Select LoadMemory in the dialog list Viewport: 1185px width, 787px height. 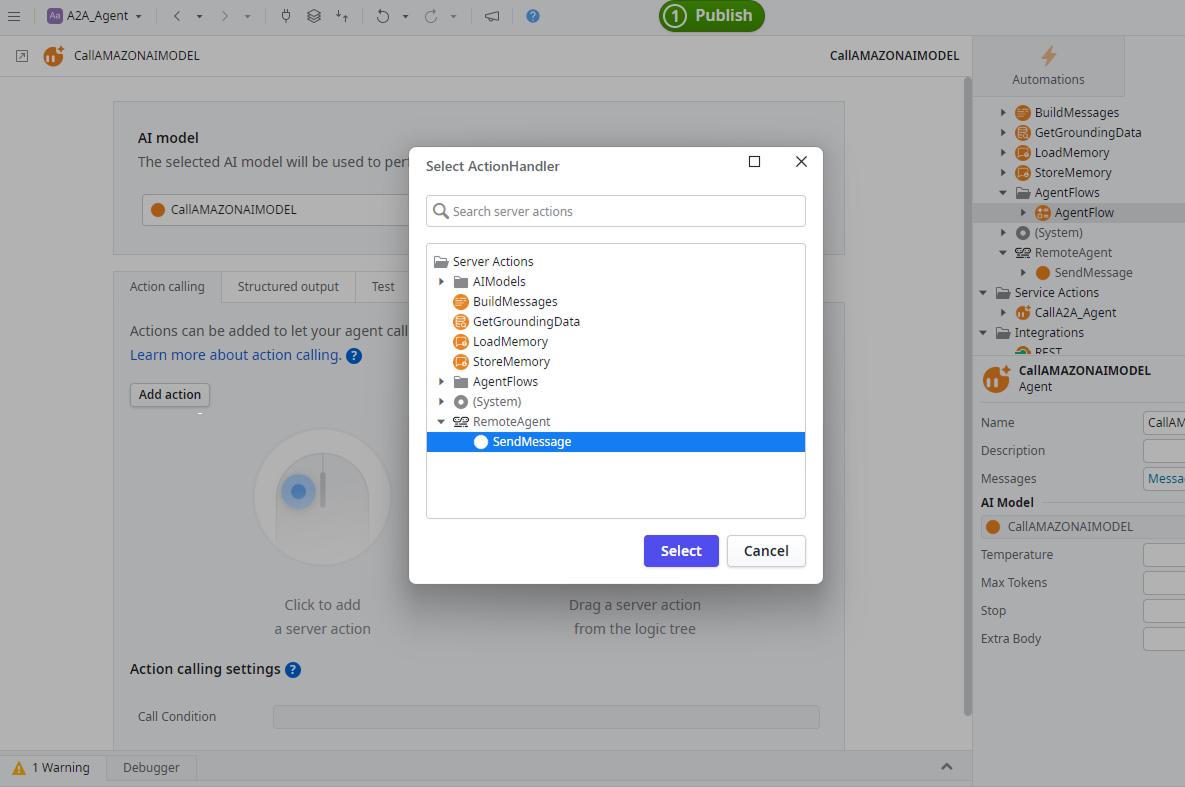coord(510,342)
